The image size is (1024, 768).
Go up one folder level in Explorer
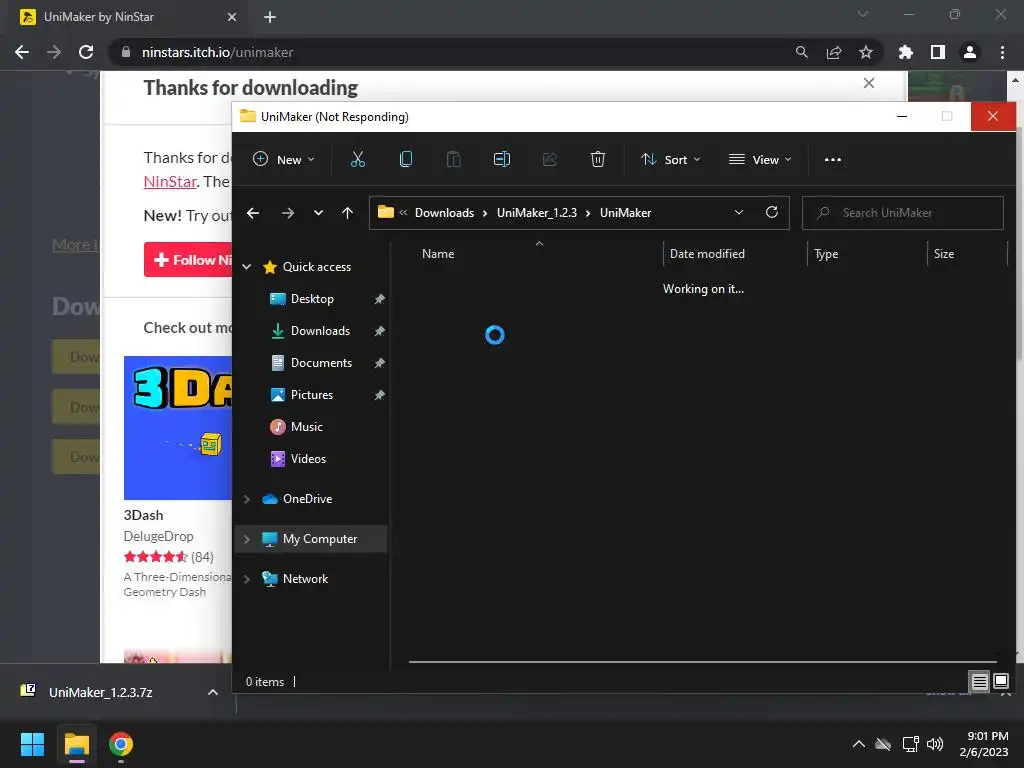click(x=347, y=213)
